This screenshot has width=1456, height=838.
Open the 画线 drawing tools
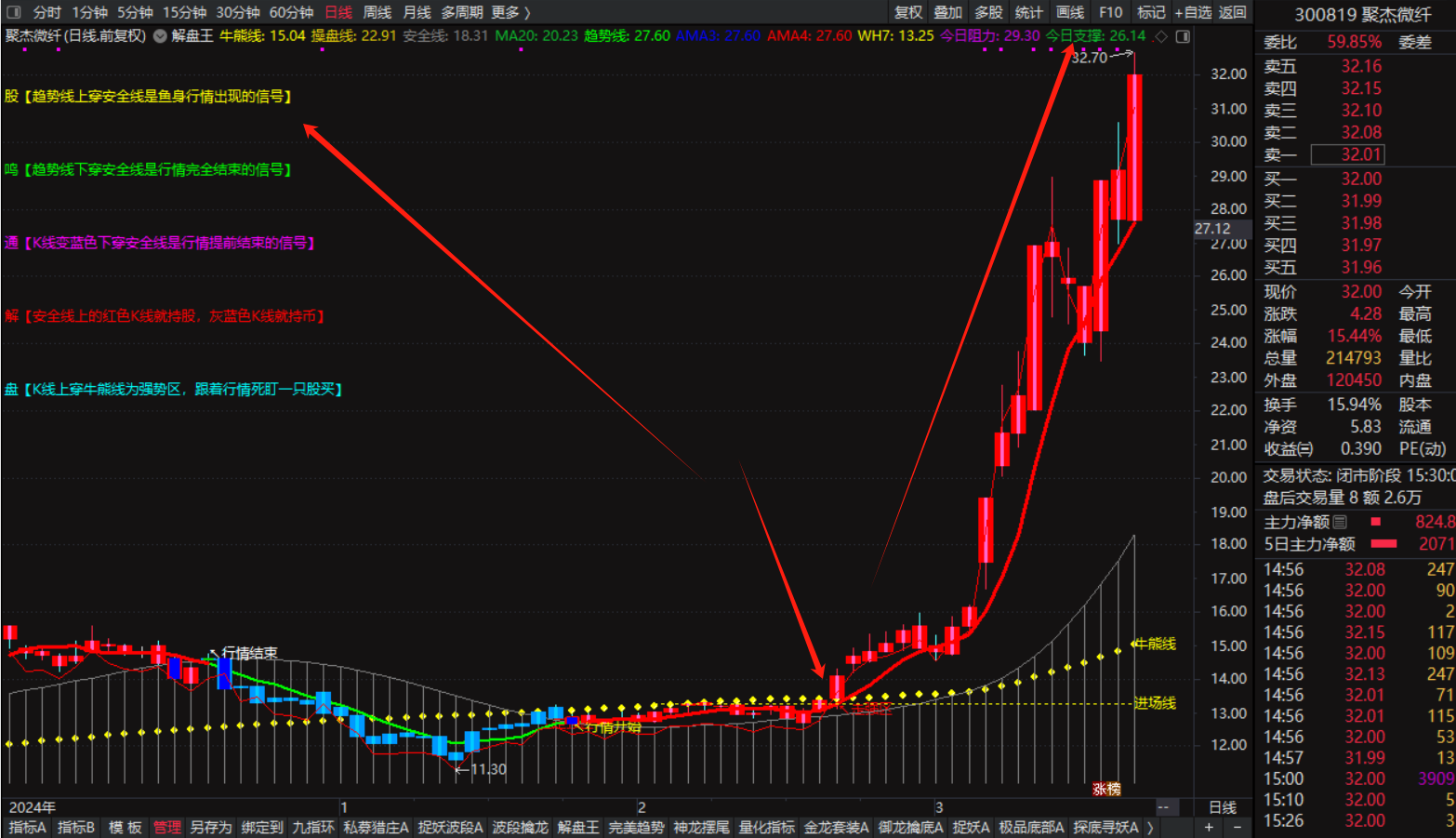[x=1070, y=12]
